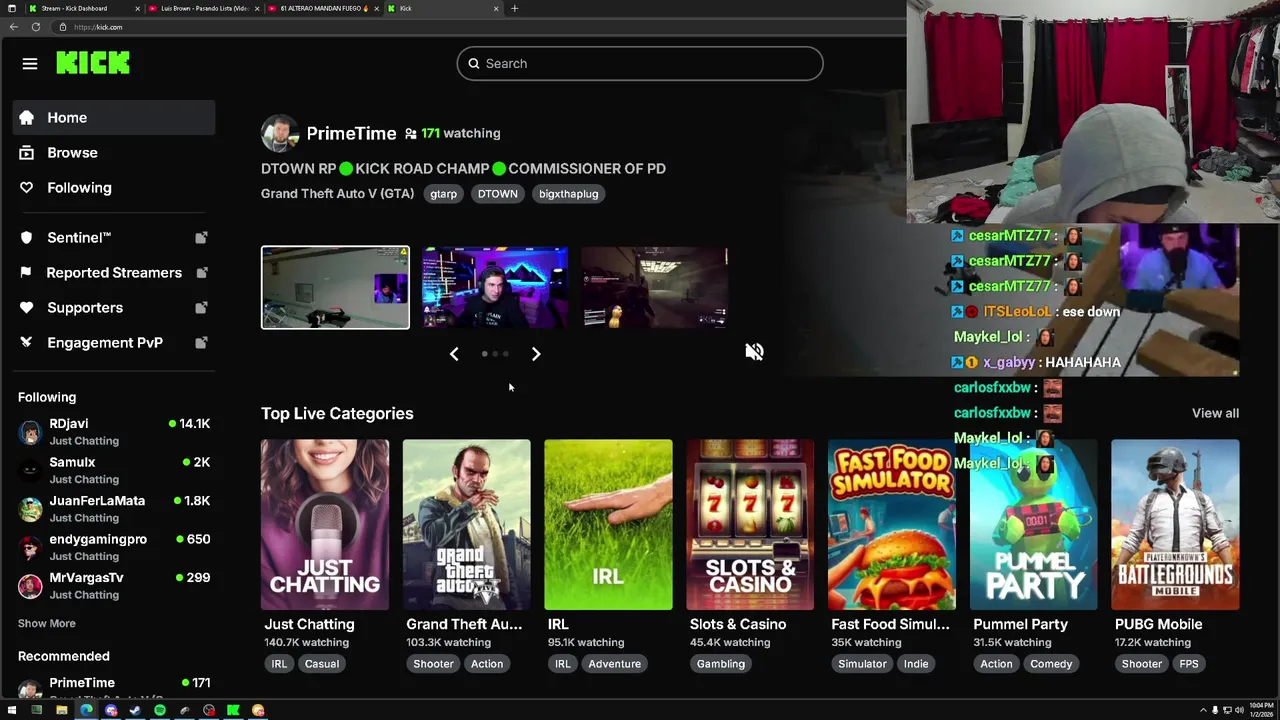Click the Sentinel external-link icon

click(x=201, y=238)
